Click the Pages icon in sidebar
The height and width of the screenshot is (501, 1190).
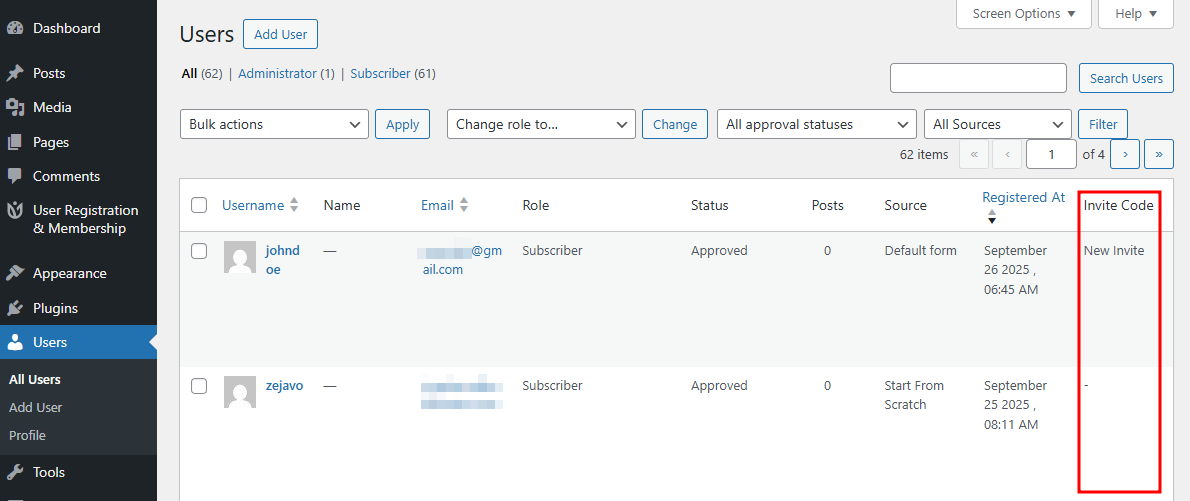14,142
